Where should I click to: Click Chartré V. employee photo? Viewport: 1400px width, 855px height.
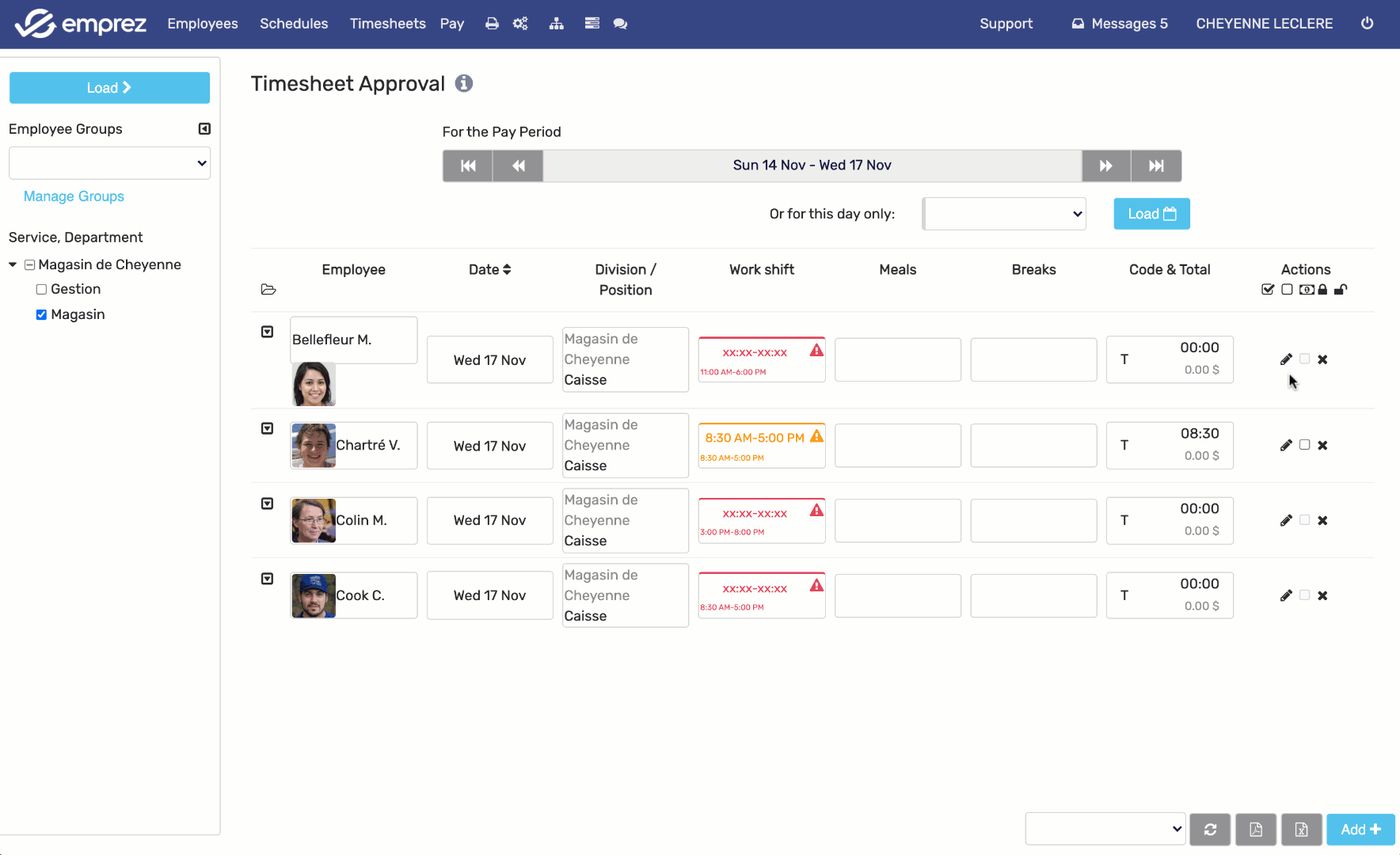[314, 446]
